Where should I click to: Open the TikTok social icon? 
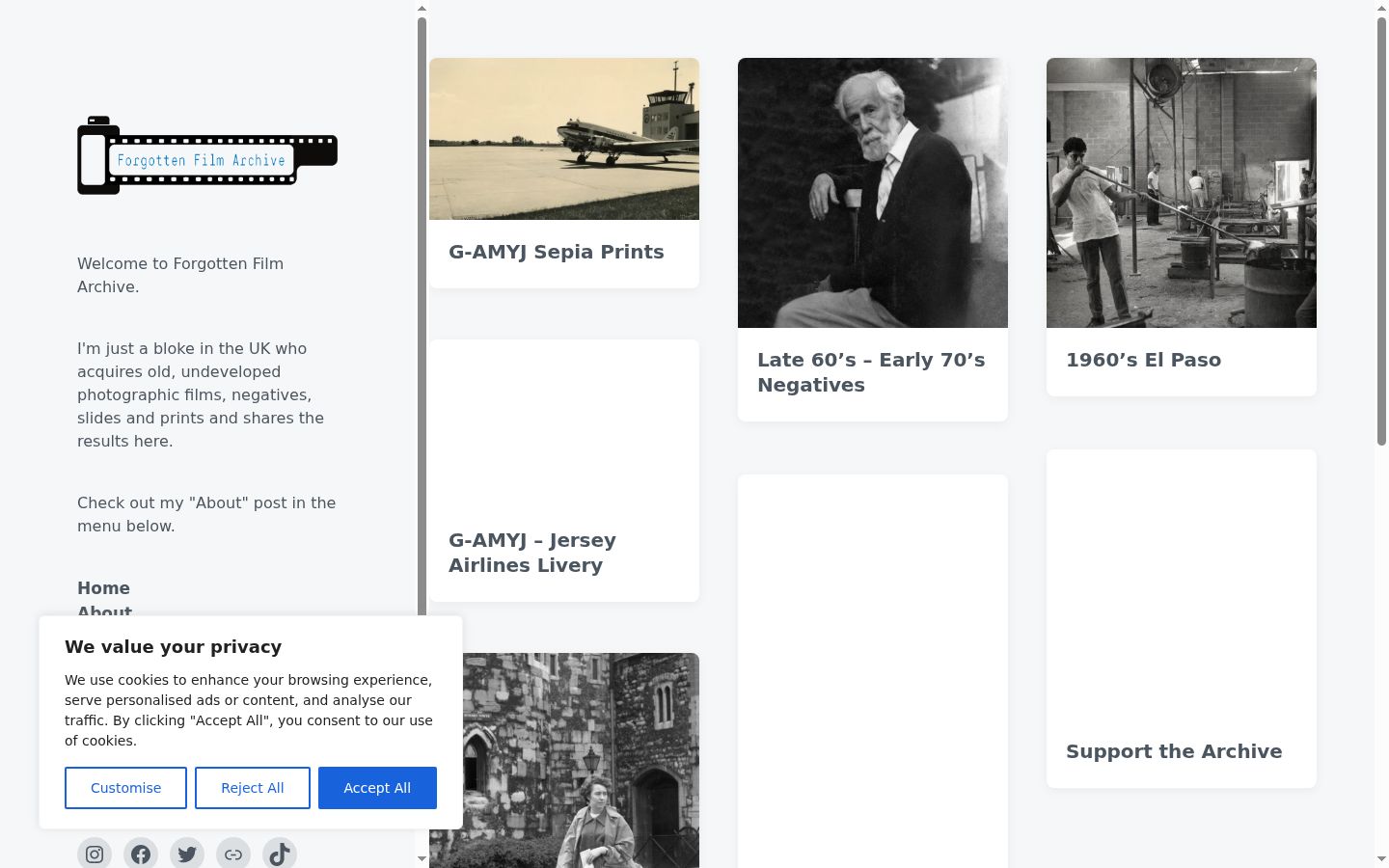point(280,854)
